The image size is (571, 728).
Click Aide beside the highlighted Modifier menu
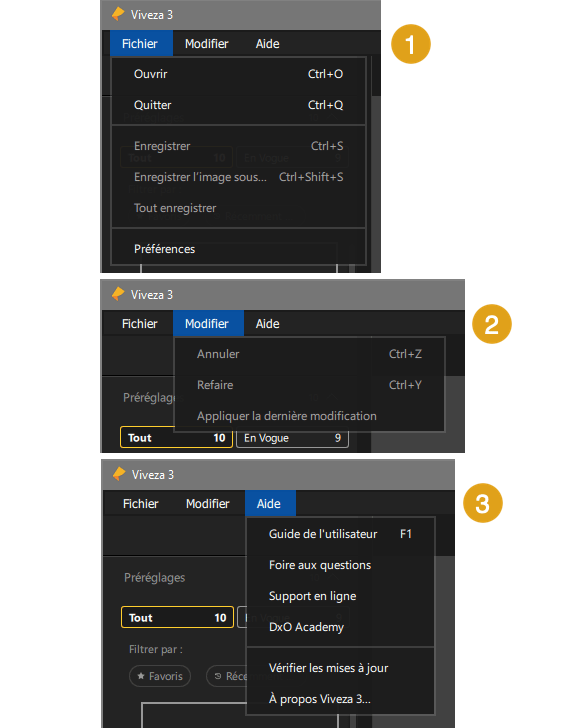point(267,324)
